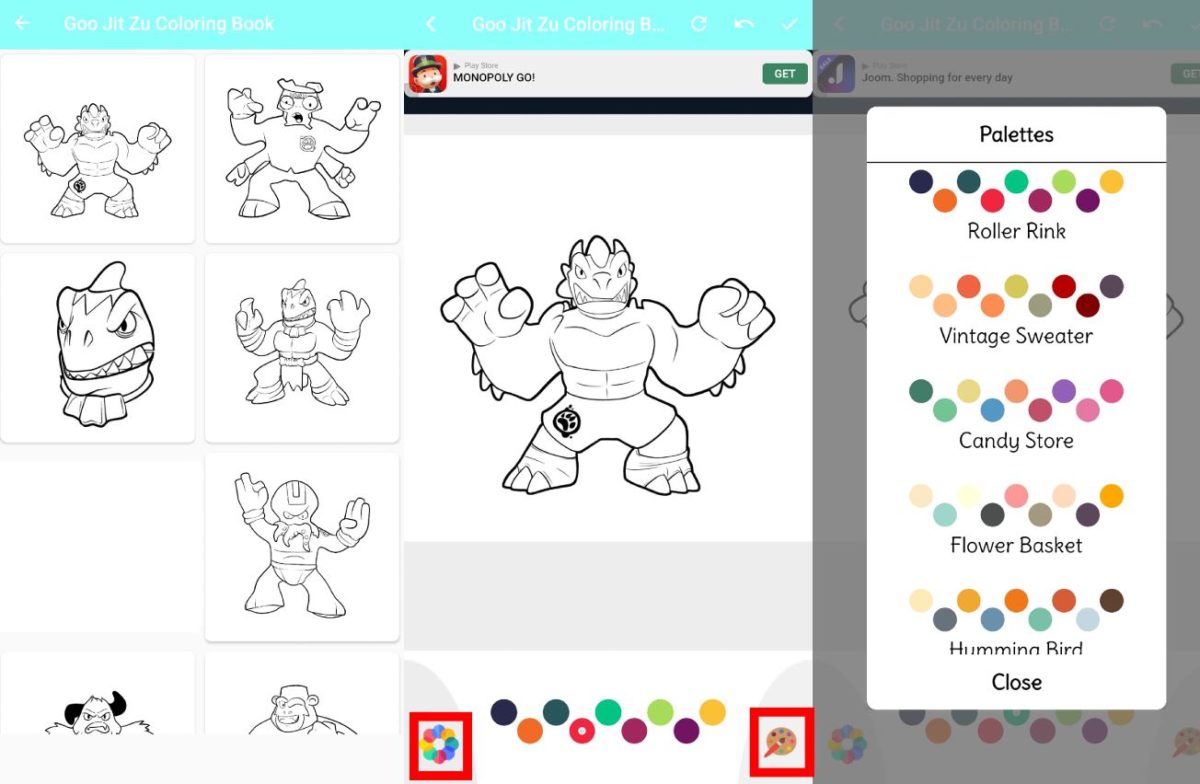This screenshot has height=784, width=1200.
Task: Tap the Monopoly GO app icon in the ad
Action: click(428, 74)
